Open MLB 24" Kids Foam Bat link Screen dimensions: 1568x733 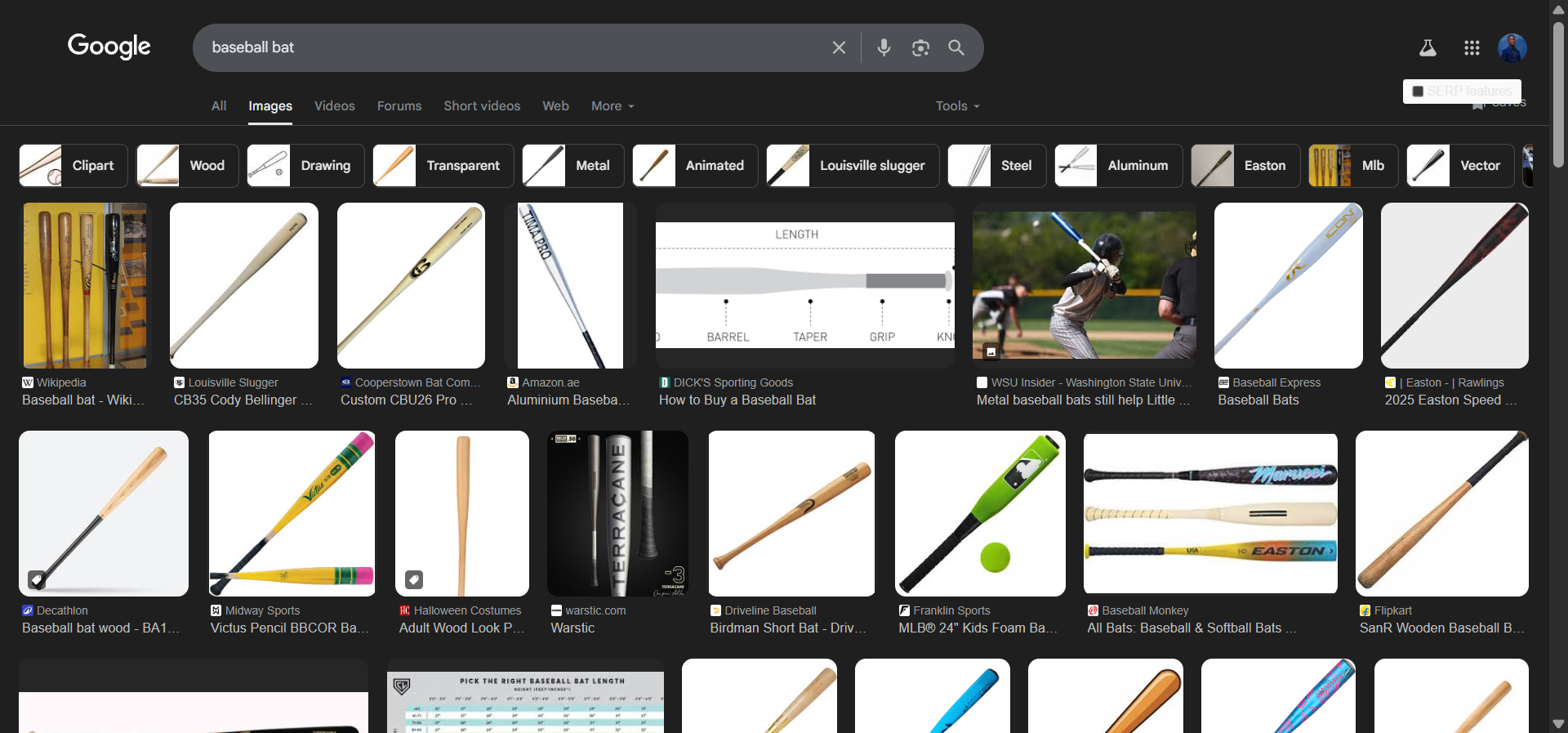[978, 628]
